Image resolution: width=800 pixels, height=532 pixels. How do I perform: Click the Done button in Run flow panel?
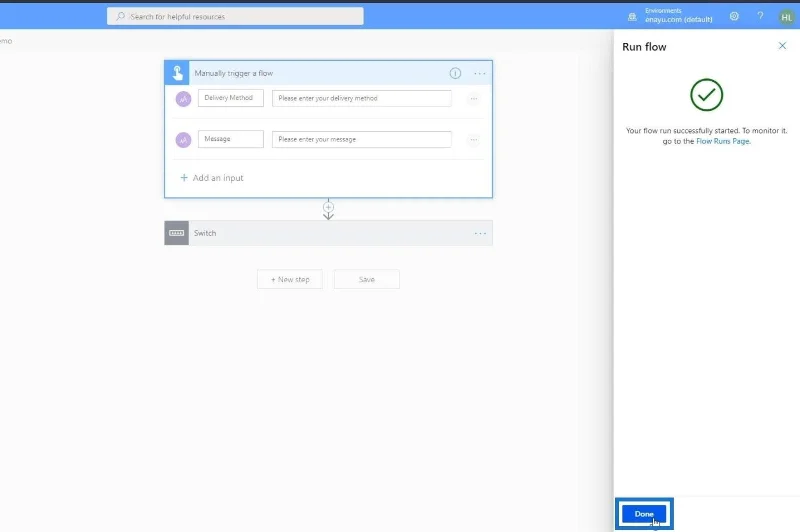644,514
